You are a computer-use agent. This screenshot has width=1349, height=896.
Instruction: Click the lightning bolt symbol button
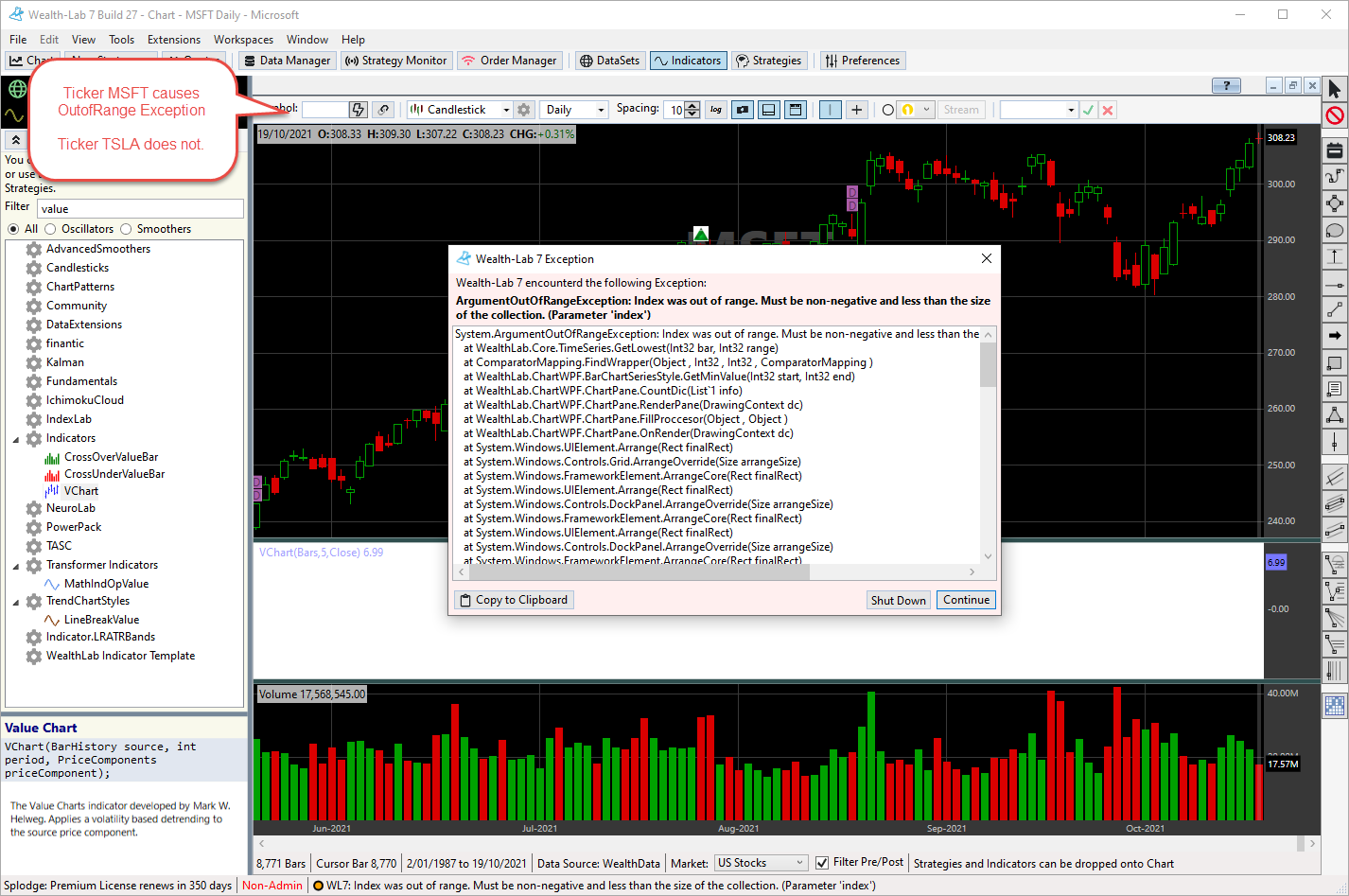pyautogui.click(x=358, y=110)
